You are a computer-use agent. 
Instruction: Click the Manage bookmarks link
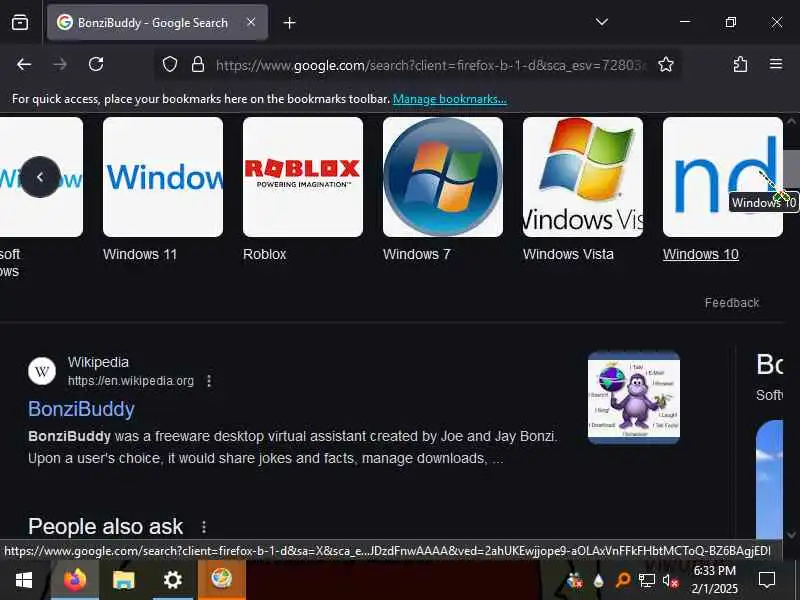point(449,99)
